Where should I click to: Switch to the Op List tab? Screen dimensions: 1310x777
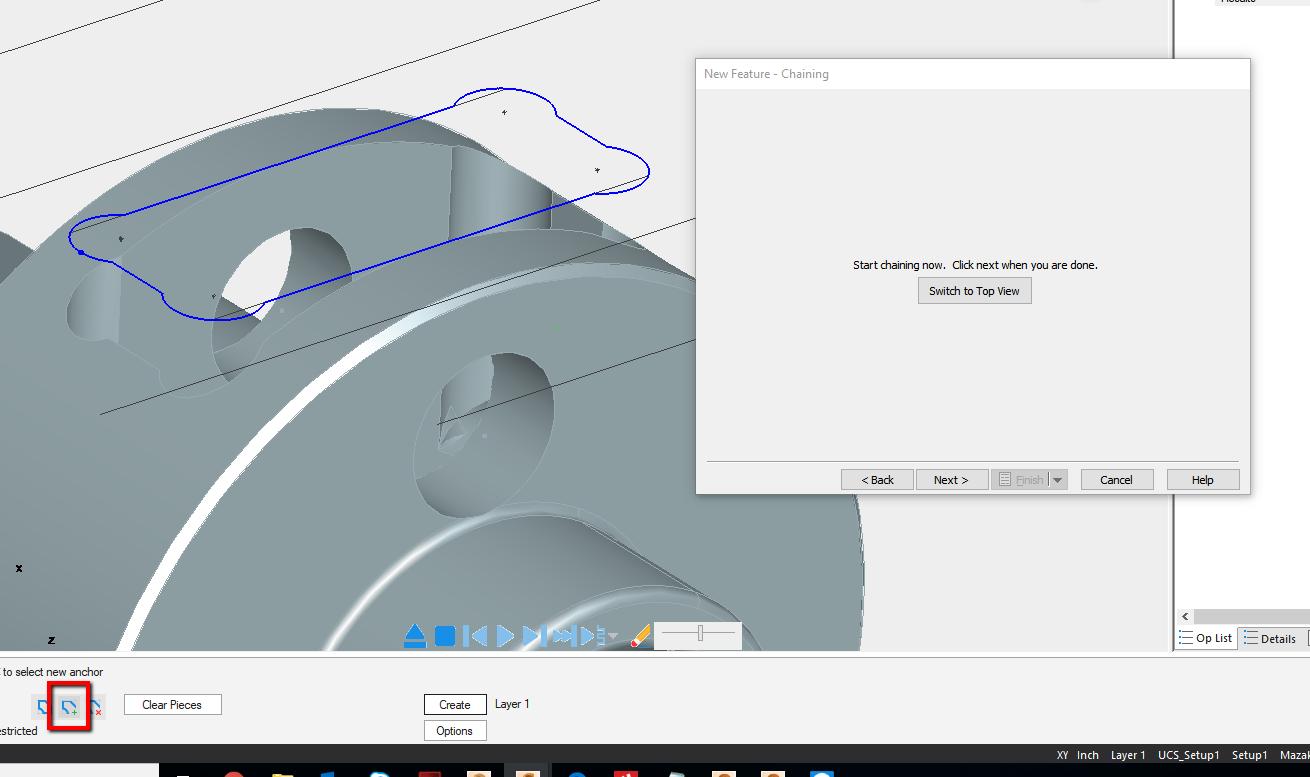pyautogui.click(x=1204, y=638)
